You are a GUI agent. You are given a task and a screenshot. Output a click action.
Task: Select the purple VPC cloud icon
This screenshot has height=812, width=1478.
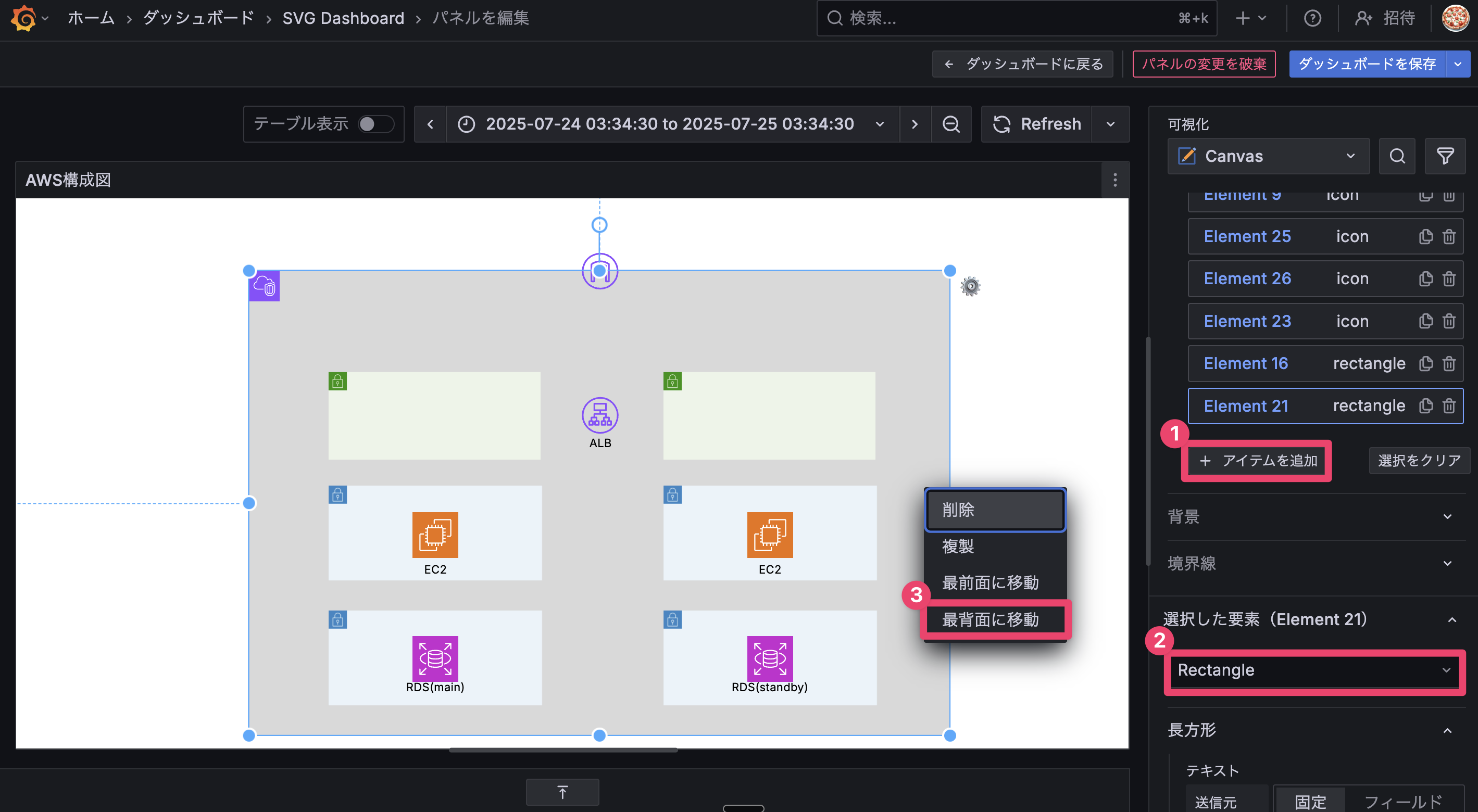pos(265,286)
